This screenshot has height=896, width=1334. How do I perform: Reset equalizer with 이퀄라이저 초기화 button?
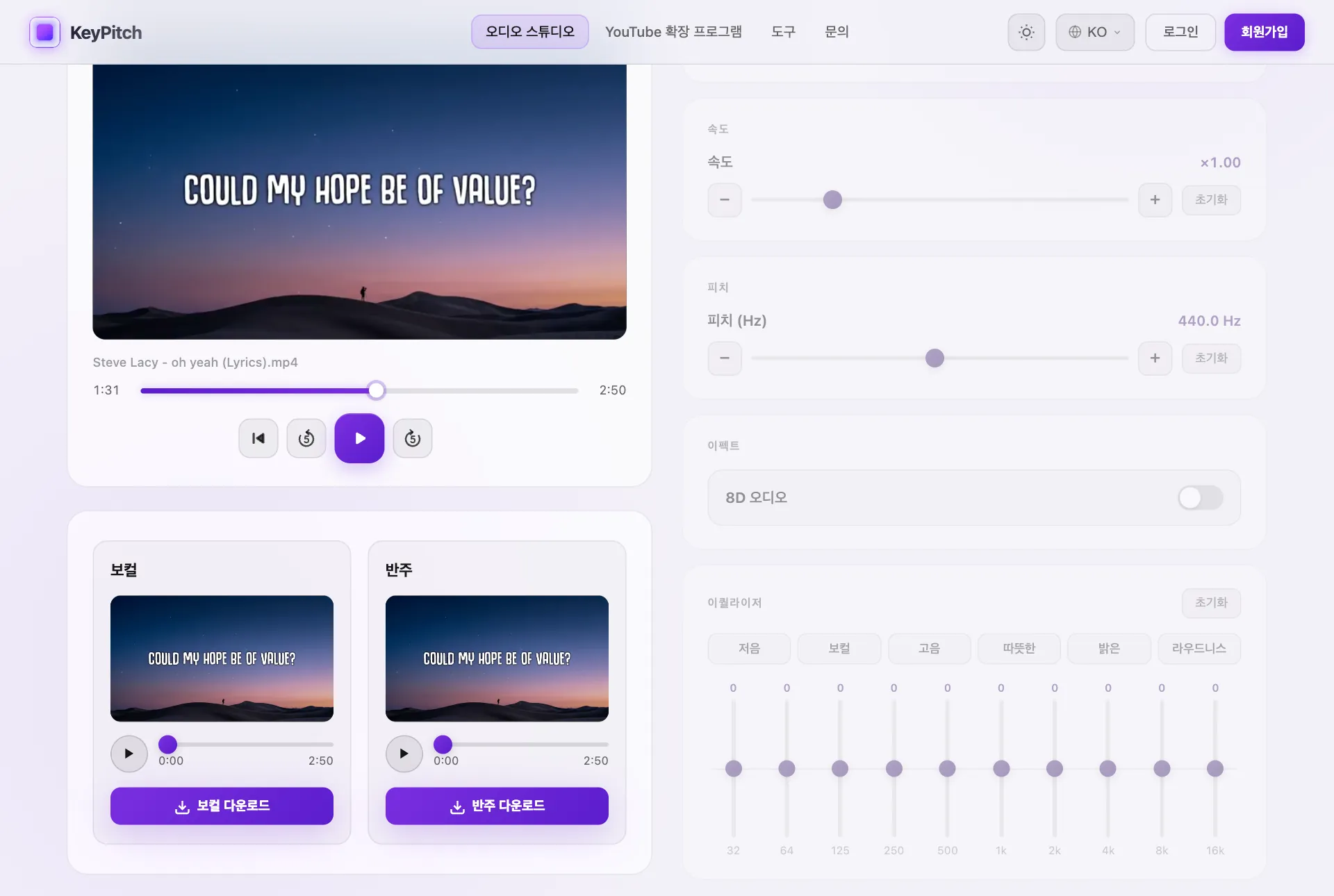pos(1211,603)
